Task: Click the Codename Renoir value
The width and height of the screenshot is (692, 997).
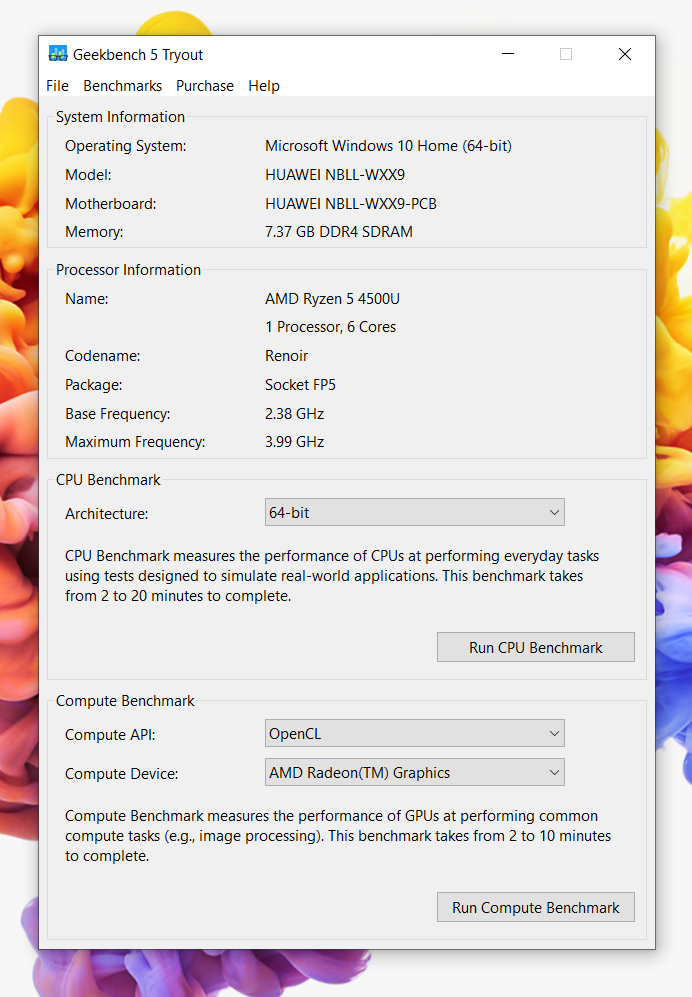Action: click(x=287, y=356)
